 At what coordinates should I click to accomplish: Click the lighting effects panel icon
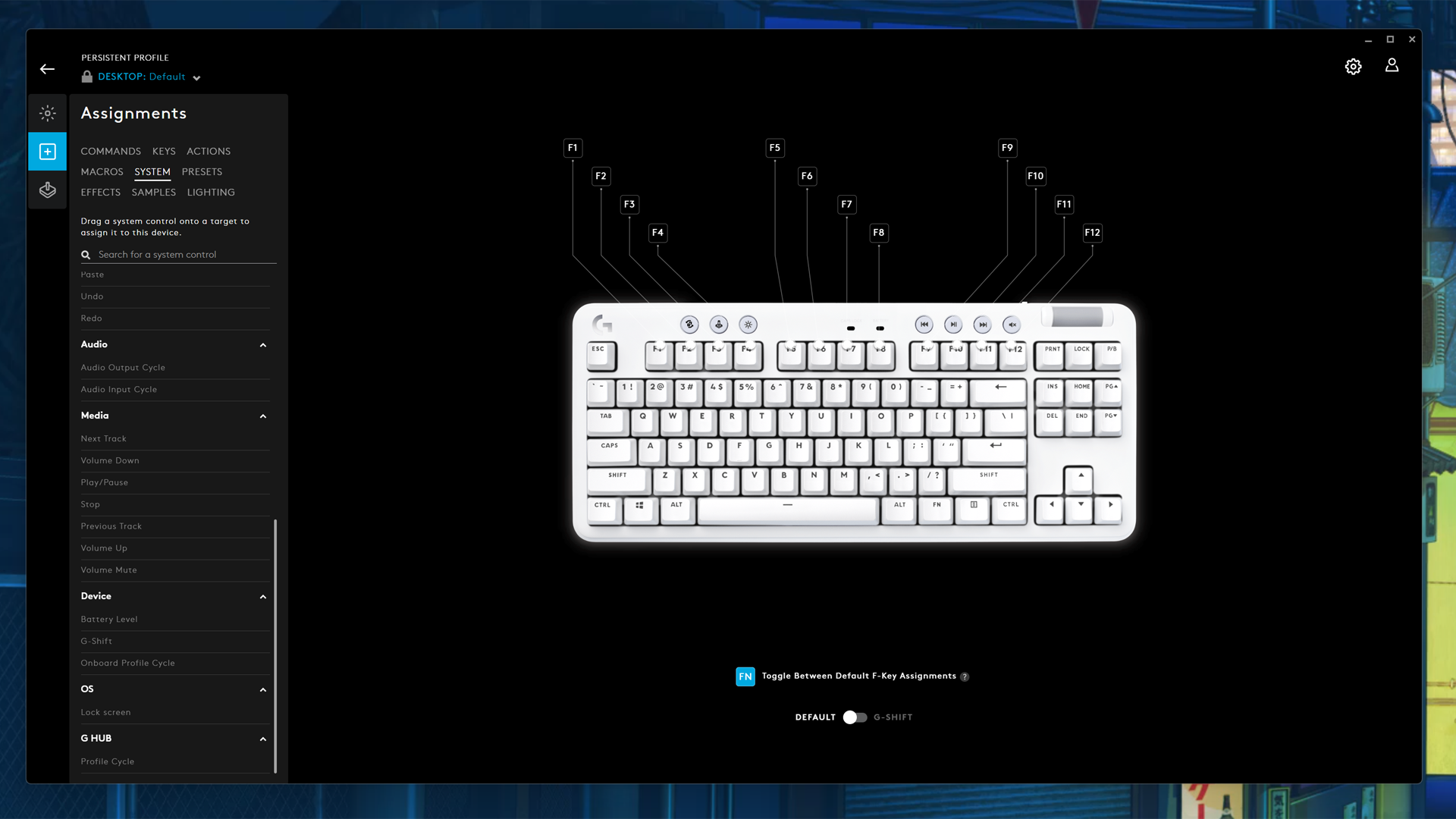click(x=47, y=113)
